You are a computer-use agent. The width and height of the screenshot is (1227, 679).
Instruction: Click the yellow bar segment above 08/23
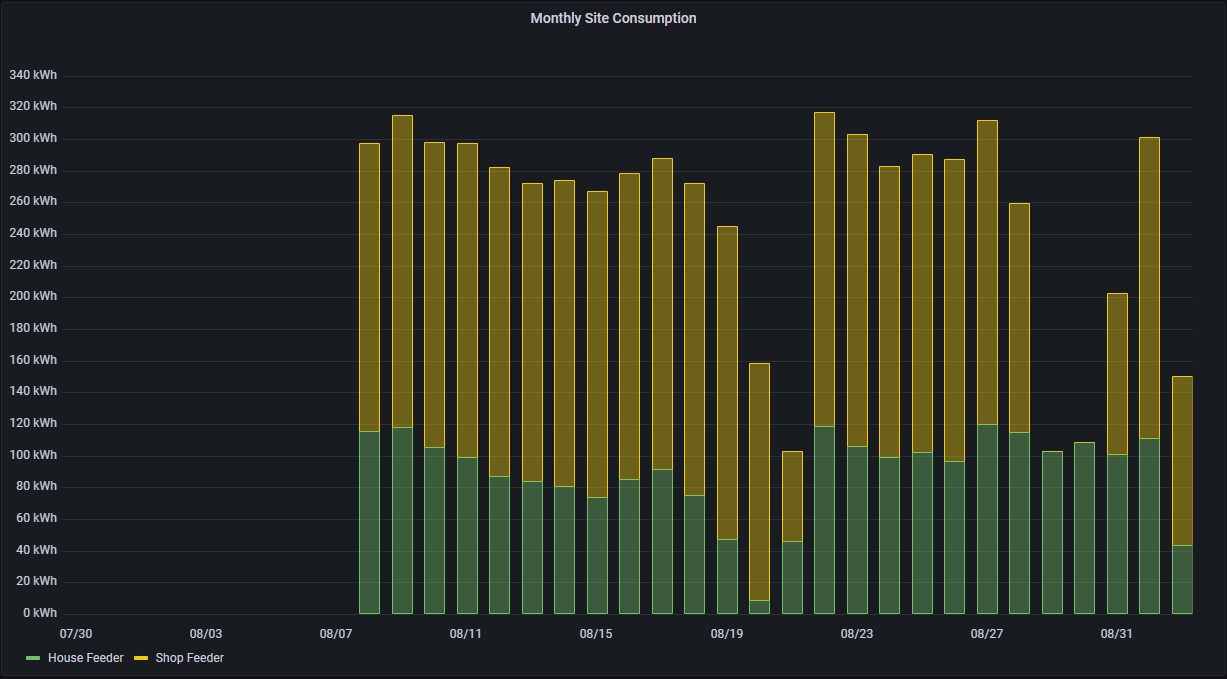(857, 290)
